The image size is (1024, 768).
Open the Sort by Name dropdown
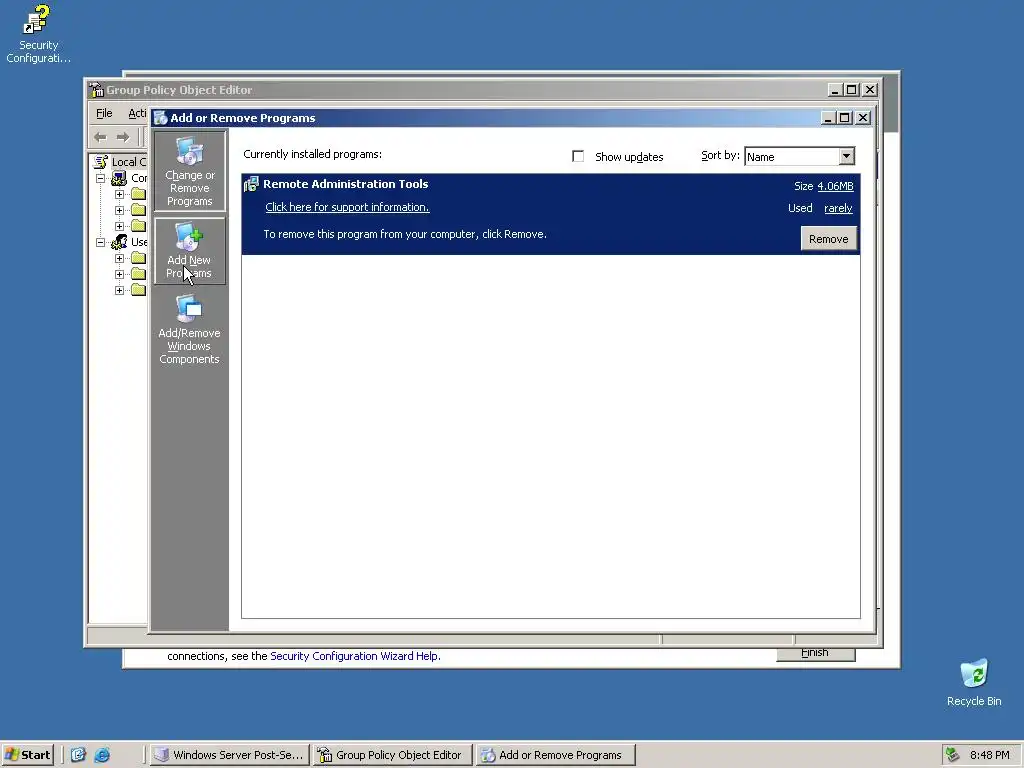tap(846, 156)
